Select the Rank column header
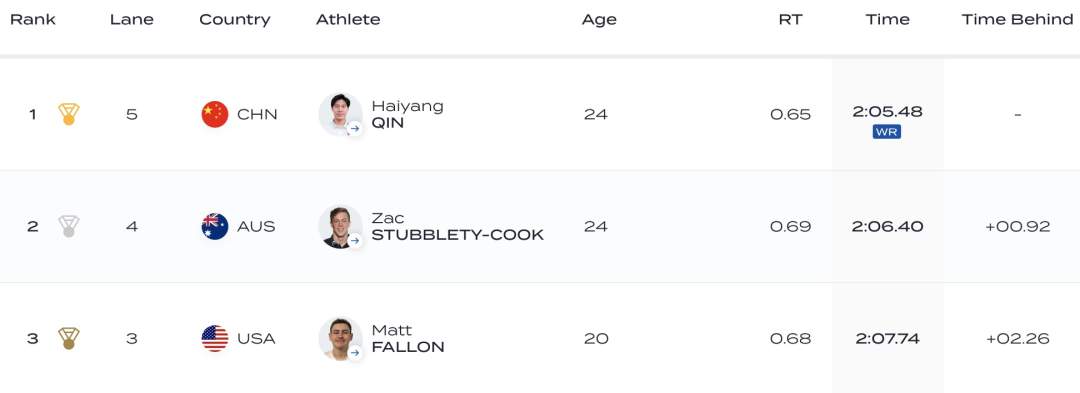This screenshot has width=1080, height=393. (32, 20)
